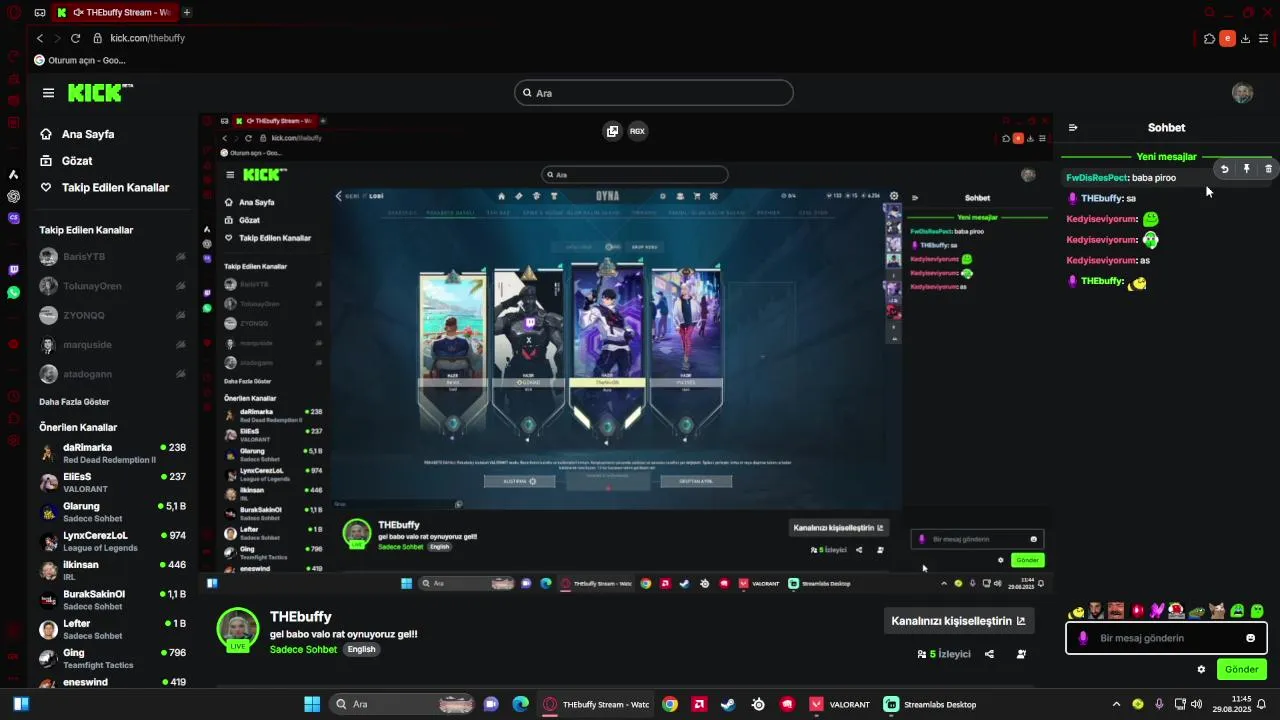The height and width of the screenshot is (720, 1280).
Task: Open Takip Edilen Kanallar sidebar item
Action: click(104, 188)
